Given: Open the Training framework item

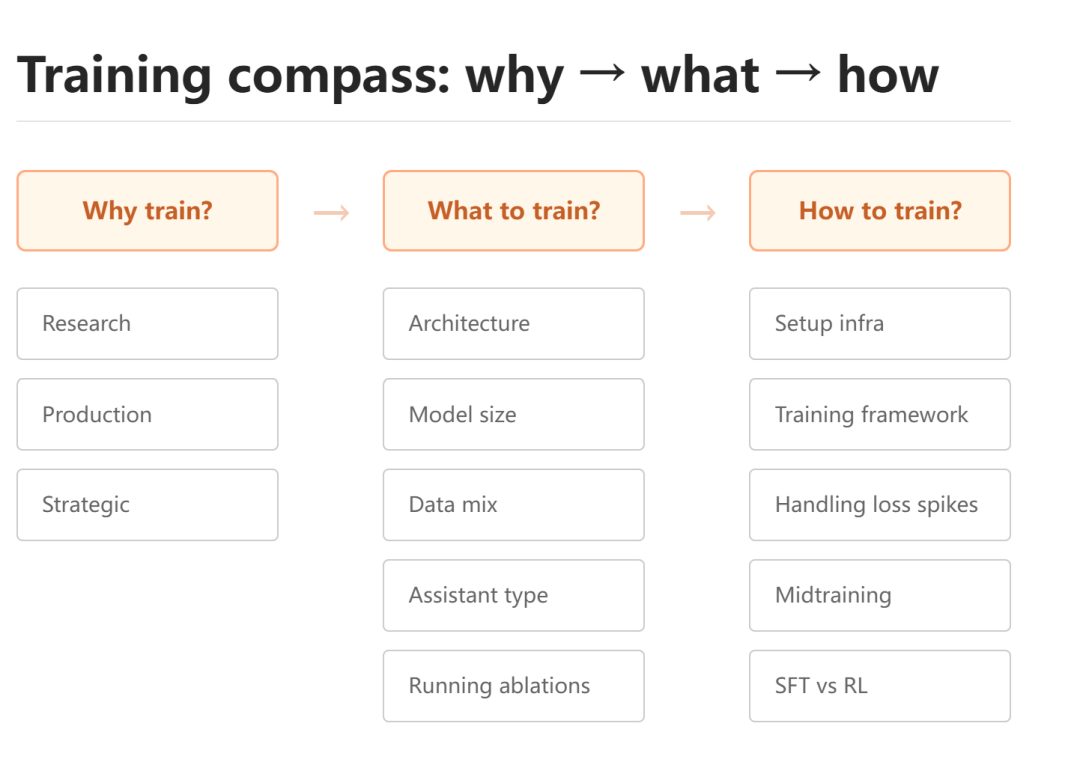Looking at the screenshot, I should [x=879, y=415].
